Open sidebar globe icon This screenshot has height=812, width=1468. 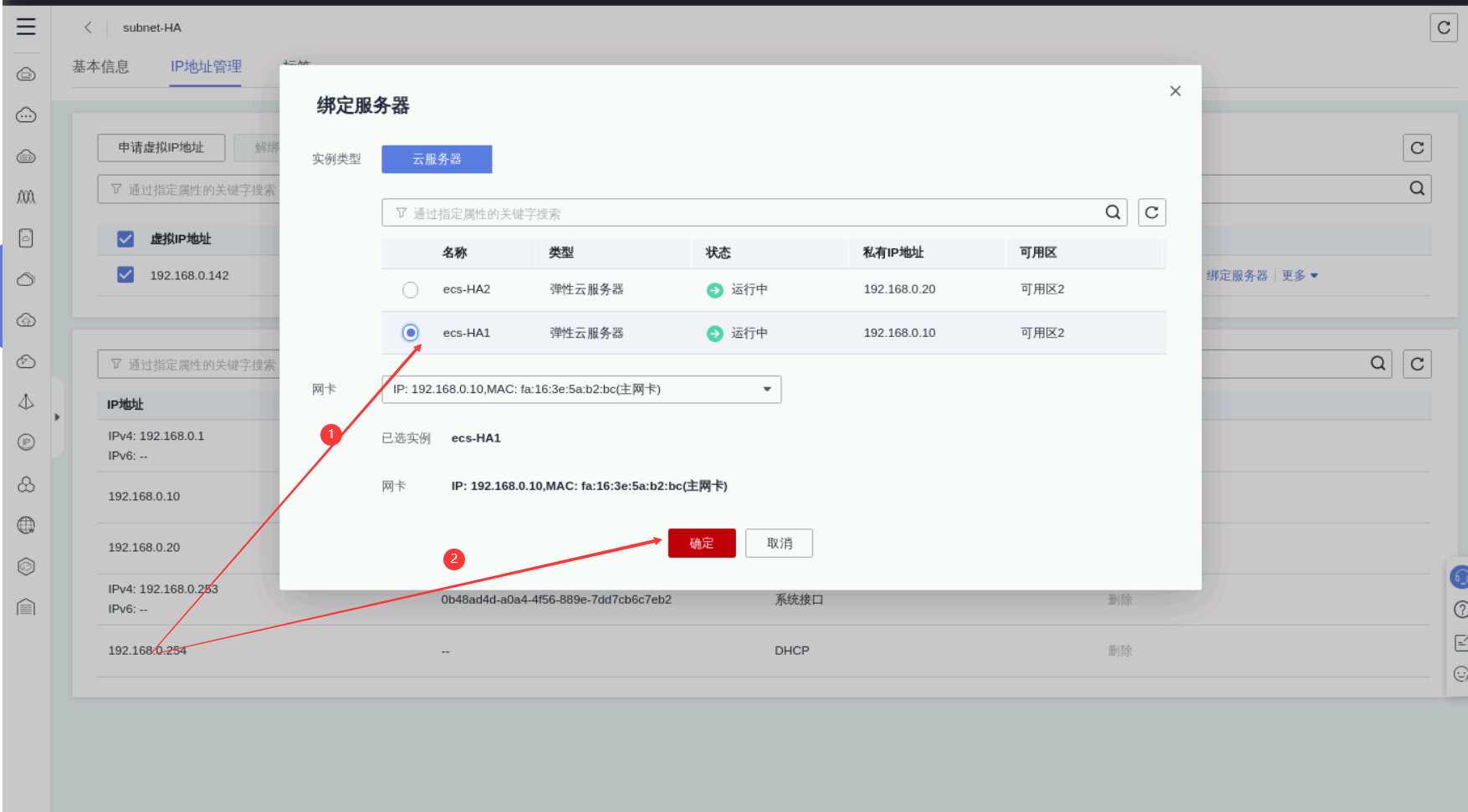pyautogui.click(x=26, y=525)
